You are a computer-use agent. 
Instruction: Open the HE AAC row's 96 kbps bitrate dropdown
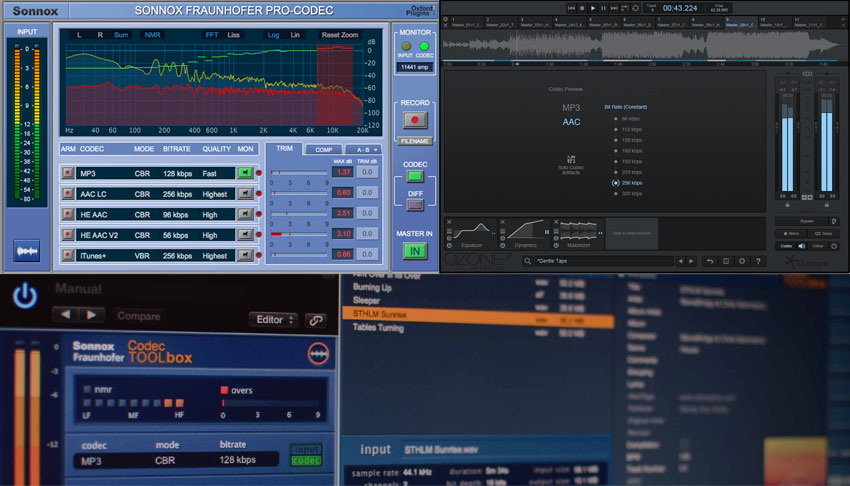[176, 215]
